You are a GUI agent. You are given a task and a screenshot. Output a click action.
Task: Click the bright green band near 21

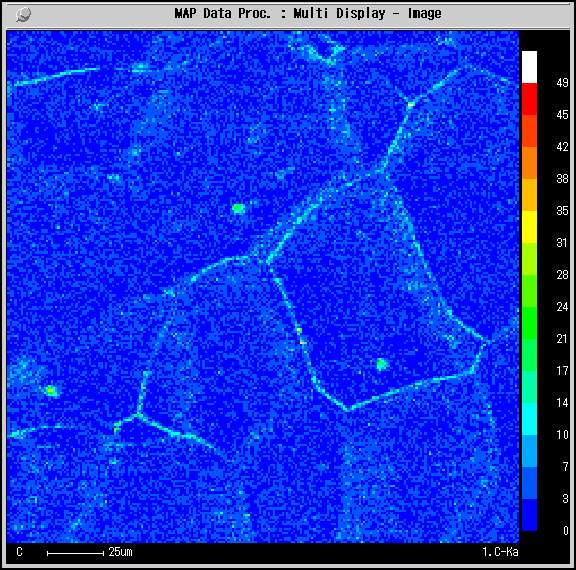click(x=529, y=323)
